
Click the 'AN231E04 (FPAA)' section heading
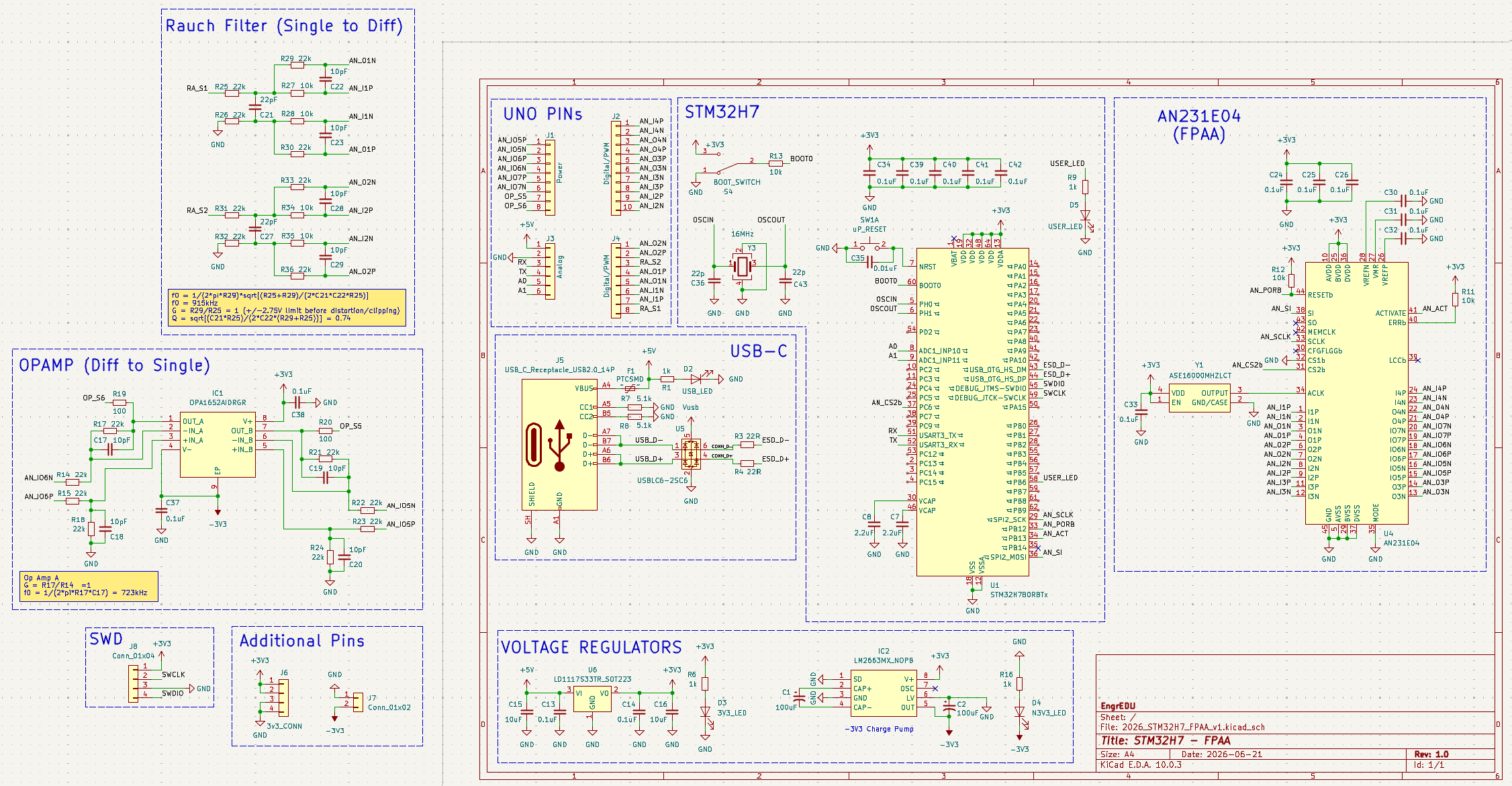coord(1199,126)
